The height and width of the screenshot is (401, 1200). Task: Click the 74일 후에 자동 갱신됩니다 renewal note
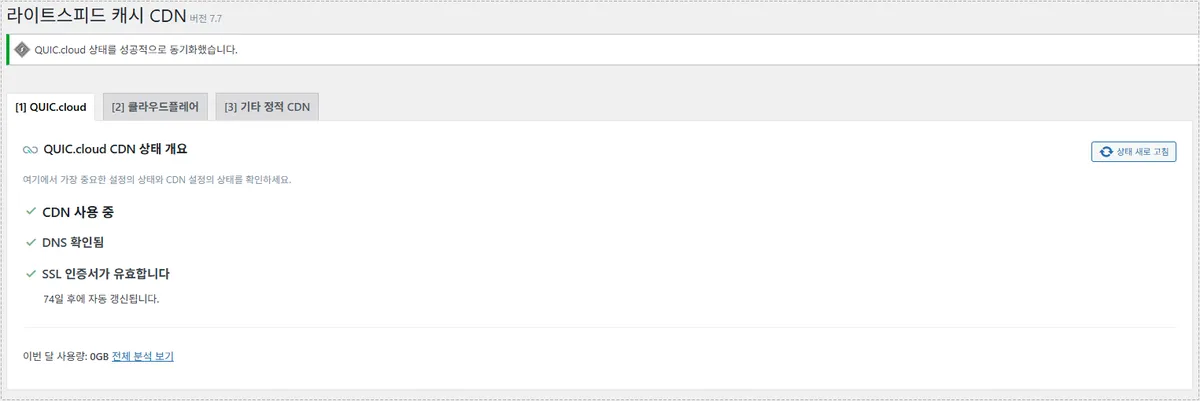pyautogui.click(x=101, y=298)
